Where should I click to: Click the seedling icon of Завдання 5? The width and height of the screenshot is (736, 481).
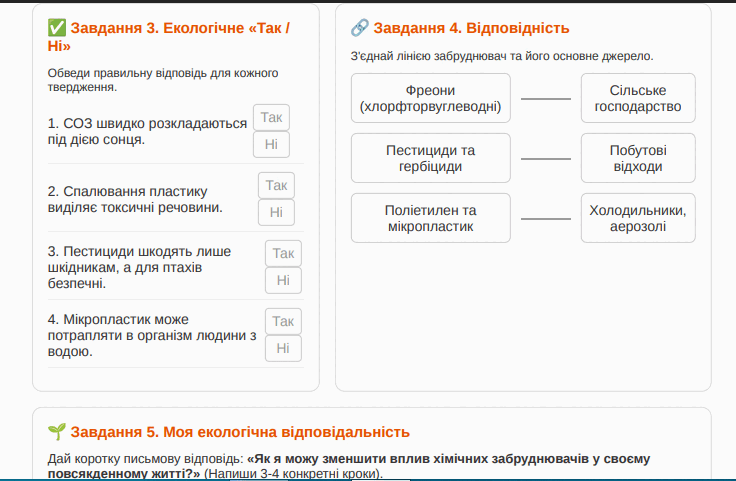57,432
